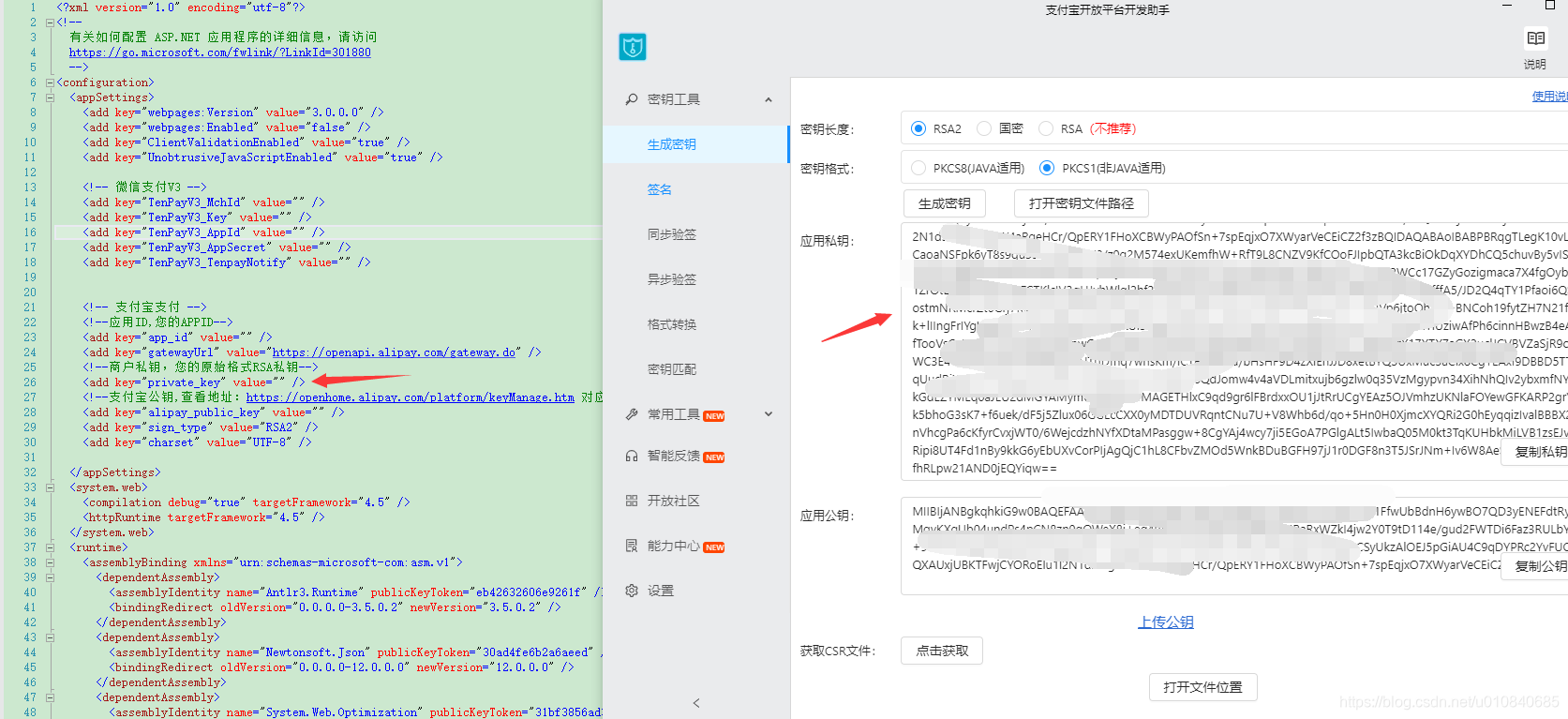Collapse the appSettings node in the code editor
The image size is (1568, 719).
tap(50, 97)
